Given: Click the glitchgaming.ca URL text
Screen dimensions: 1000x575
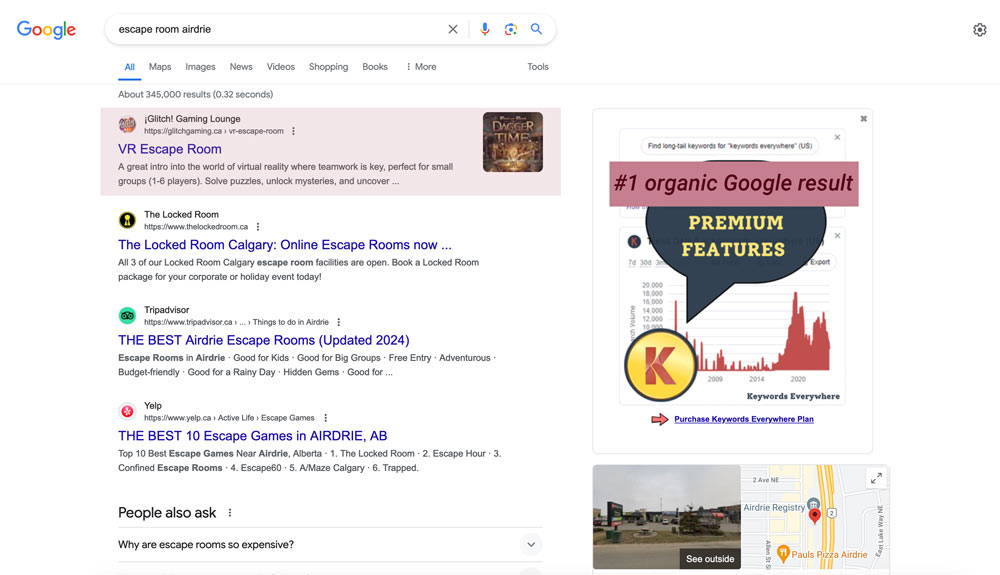Looking at the screenshot, I should pyautogui.click(x=214, y=131).
